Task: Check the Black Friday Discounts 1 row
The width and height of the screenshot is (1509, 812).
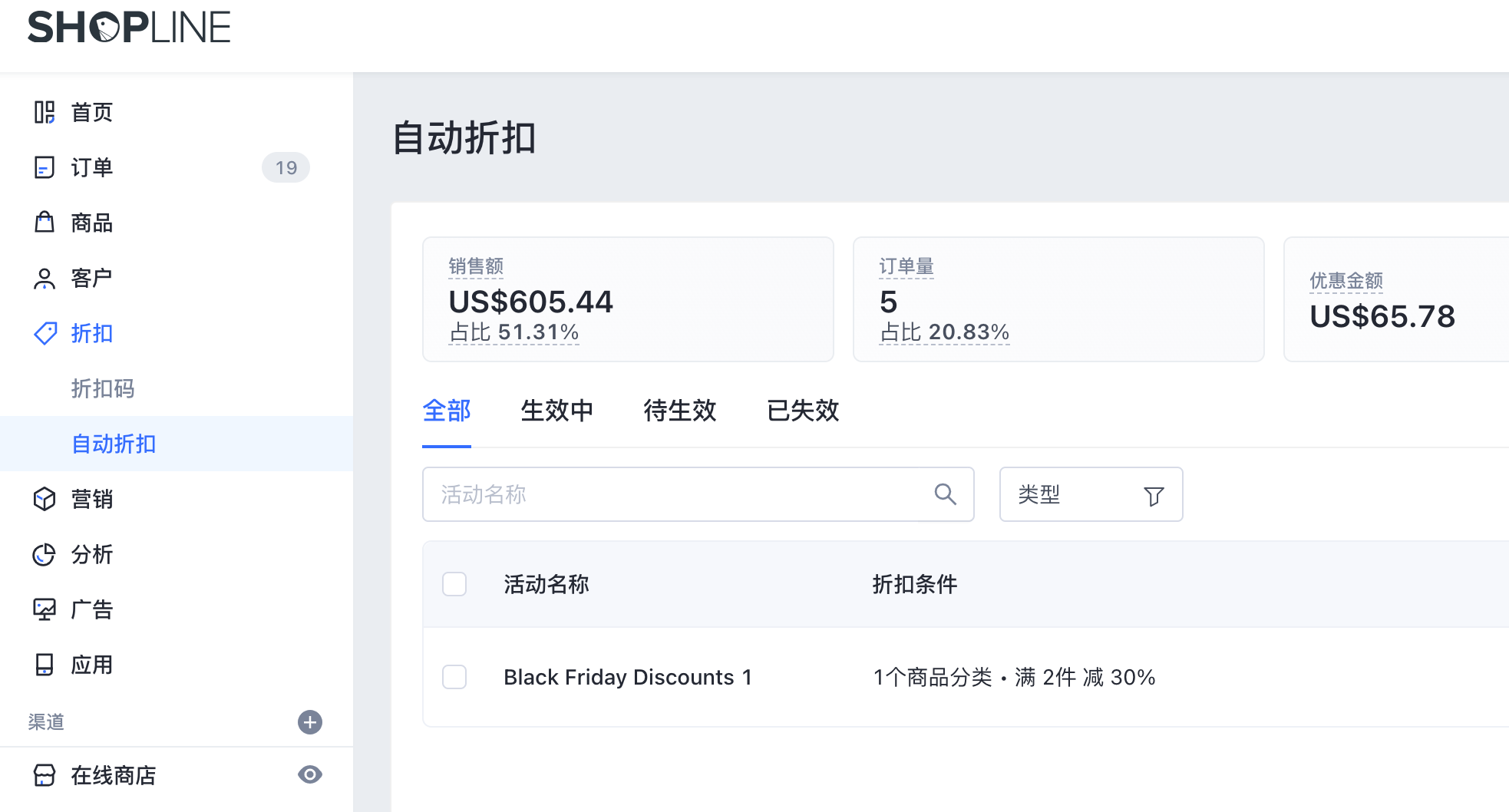Action: (454, 677)
